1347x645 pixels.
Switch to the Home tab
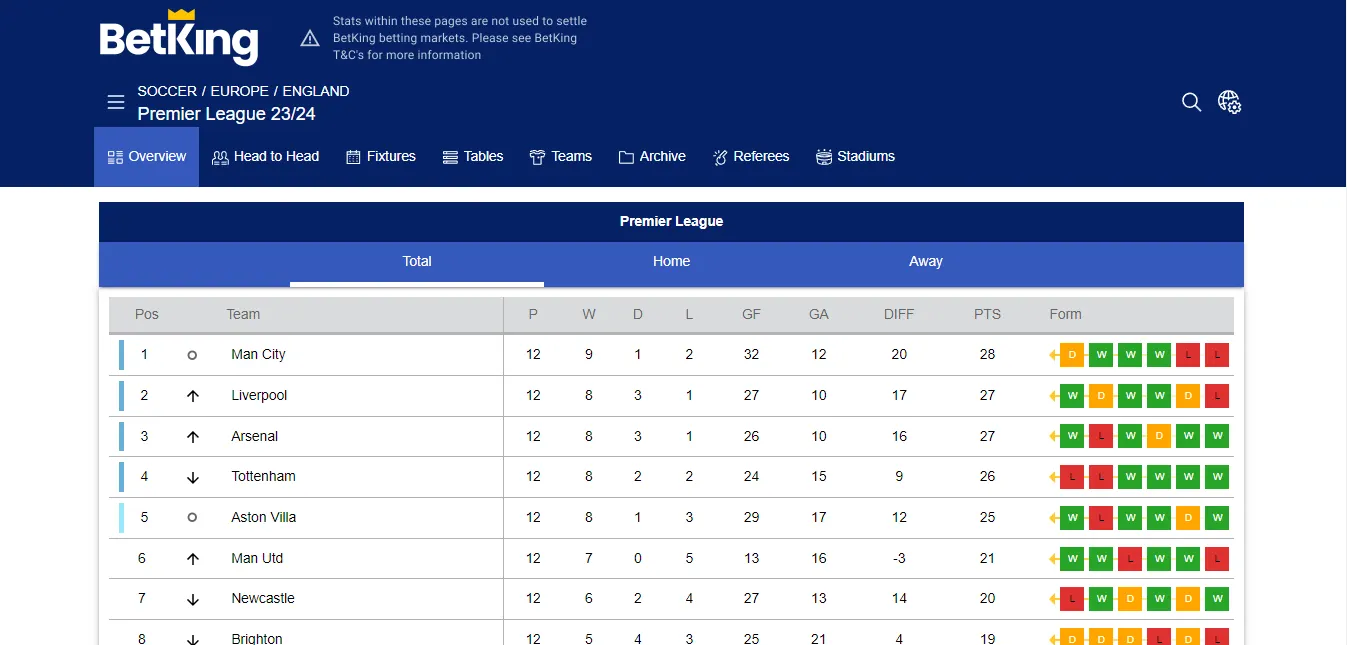pos(671,261)
